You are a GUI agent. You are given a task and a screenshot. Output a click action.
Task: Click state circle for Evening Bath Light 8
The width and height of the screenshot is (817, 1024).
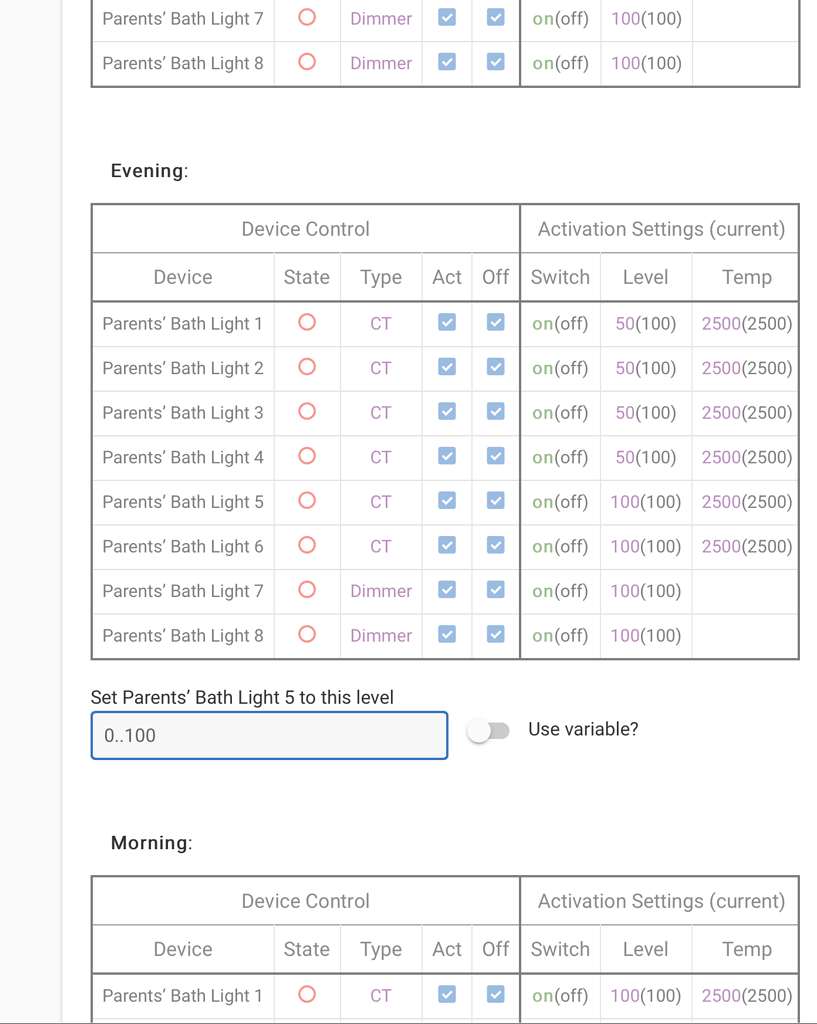click(307, 634)
